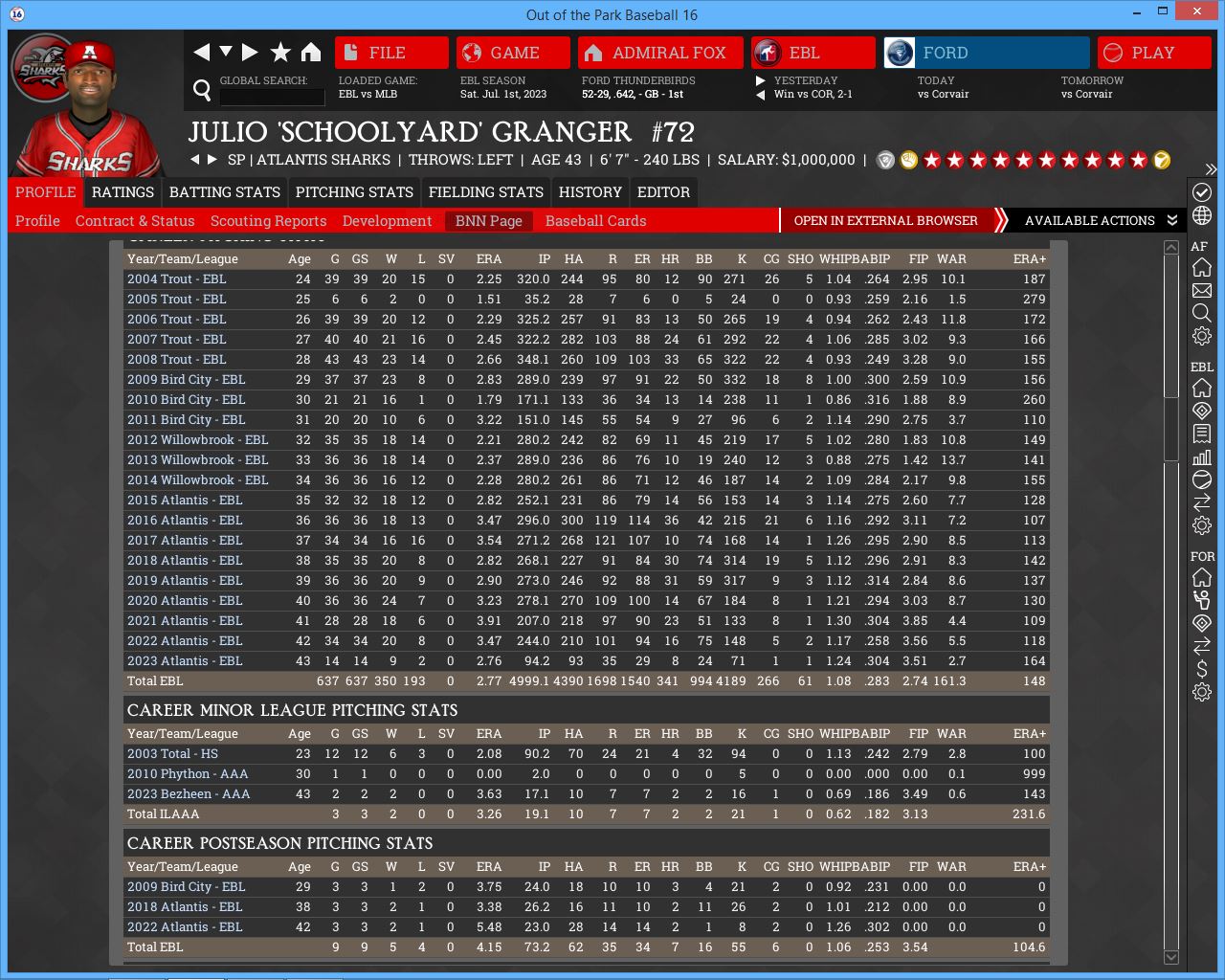
Task: Switch to the FIELDING STATS tab
Action: 486,192
